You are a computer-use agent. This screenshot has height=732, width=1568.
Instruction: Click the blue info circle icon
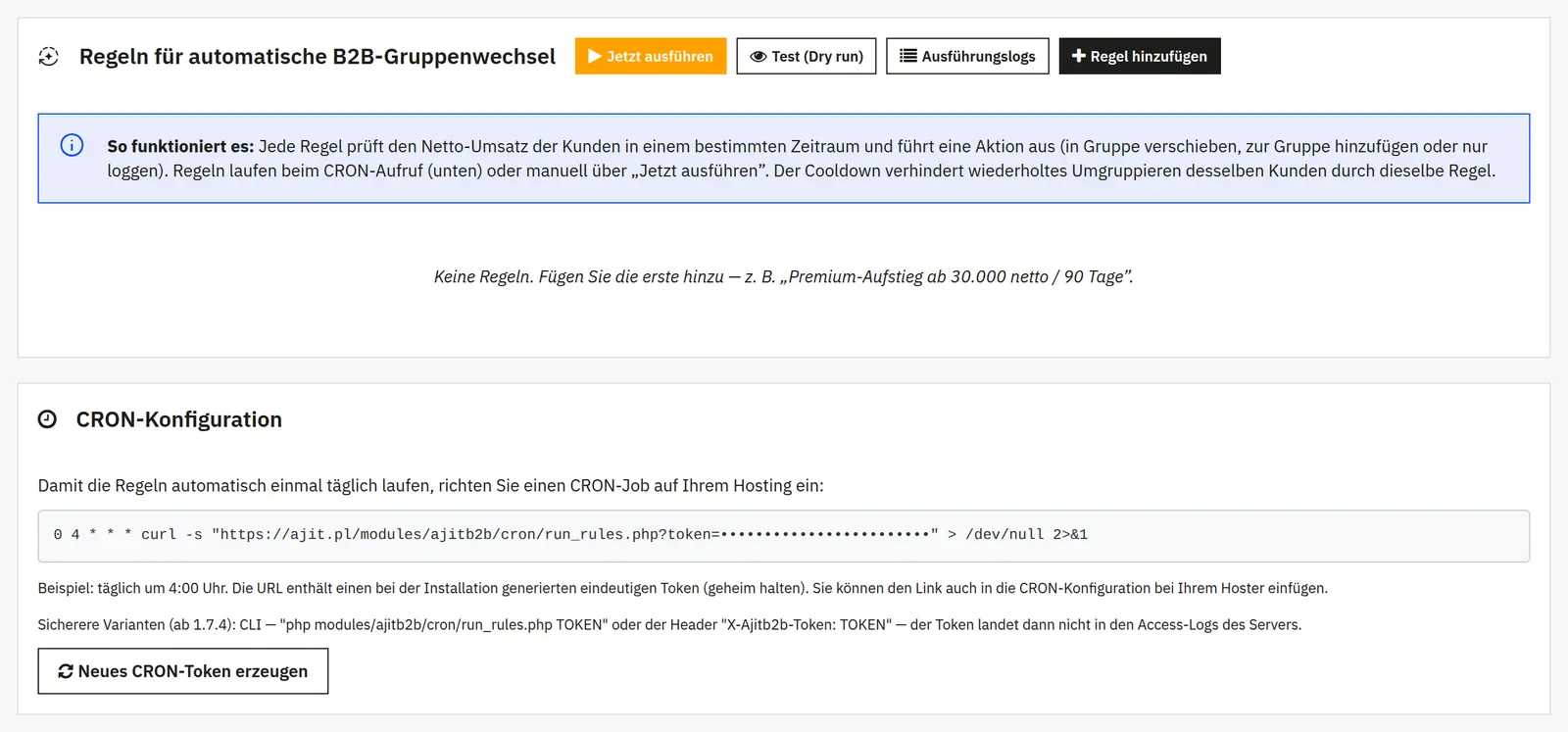point(72,145)
